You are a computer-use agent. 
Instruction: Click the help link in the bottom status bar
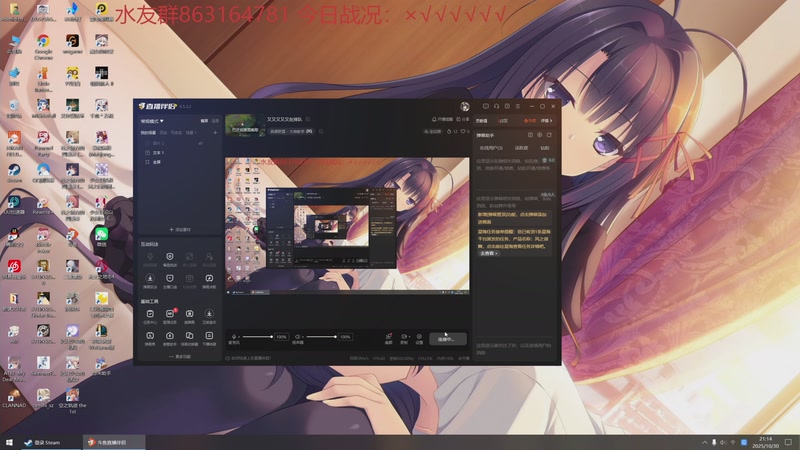(x=248, y=358)
